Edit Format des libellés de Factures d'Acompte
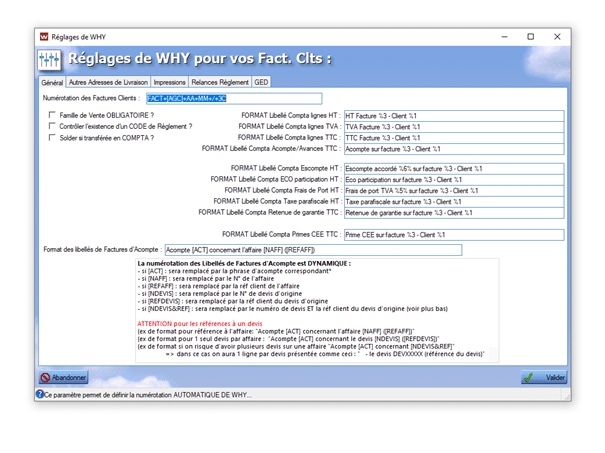605x453 pixels. [313, 250]
